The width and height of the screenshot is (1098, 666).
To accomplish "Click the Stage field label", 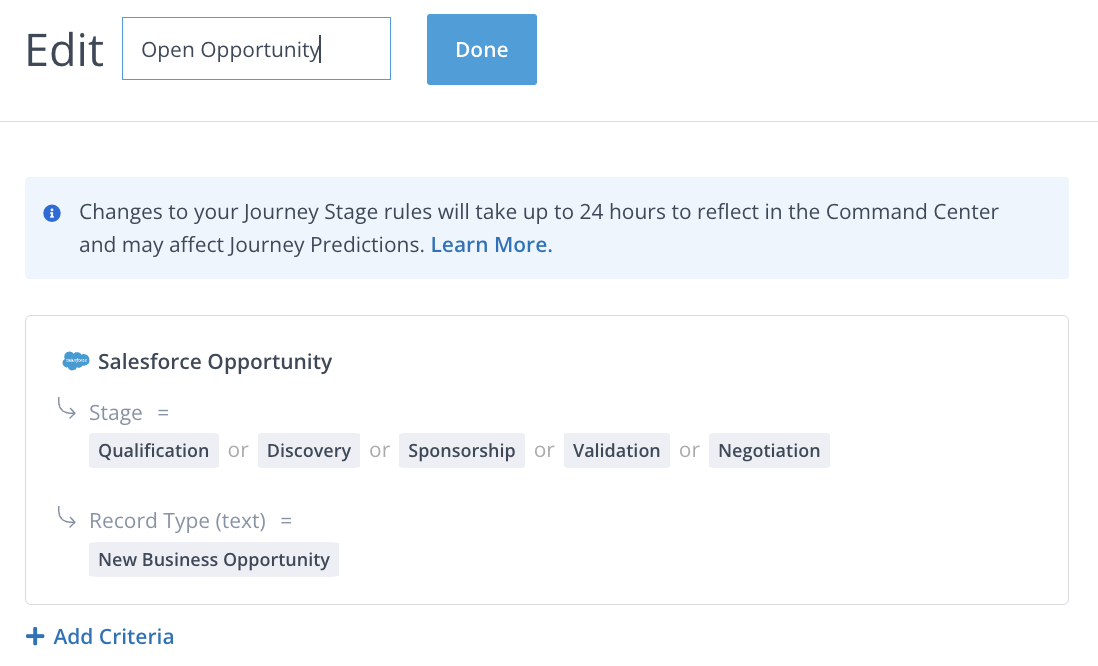I will [116, 413].
